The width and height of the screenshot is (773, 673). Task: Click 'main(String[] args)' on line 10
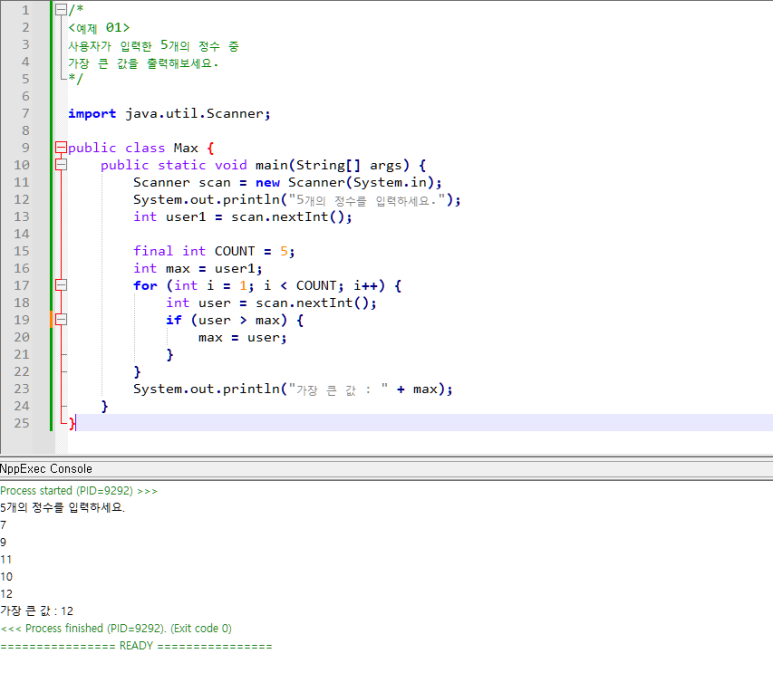pos(332,165)
